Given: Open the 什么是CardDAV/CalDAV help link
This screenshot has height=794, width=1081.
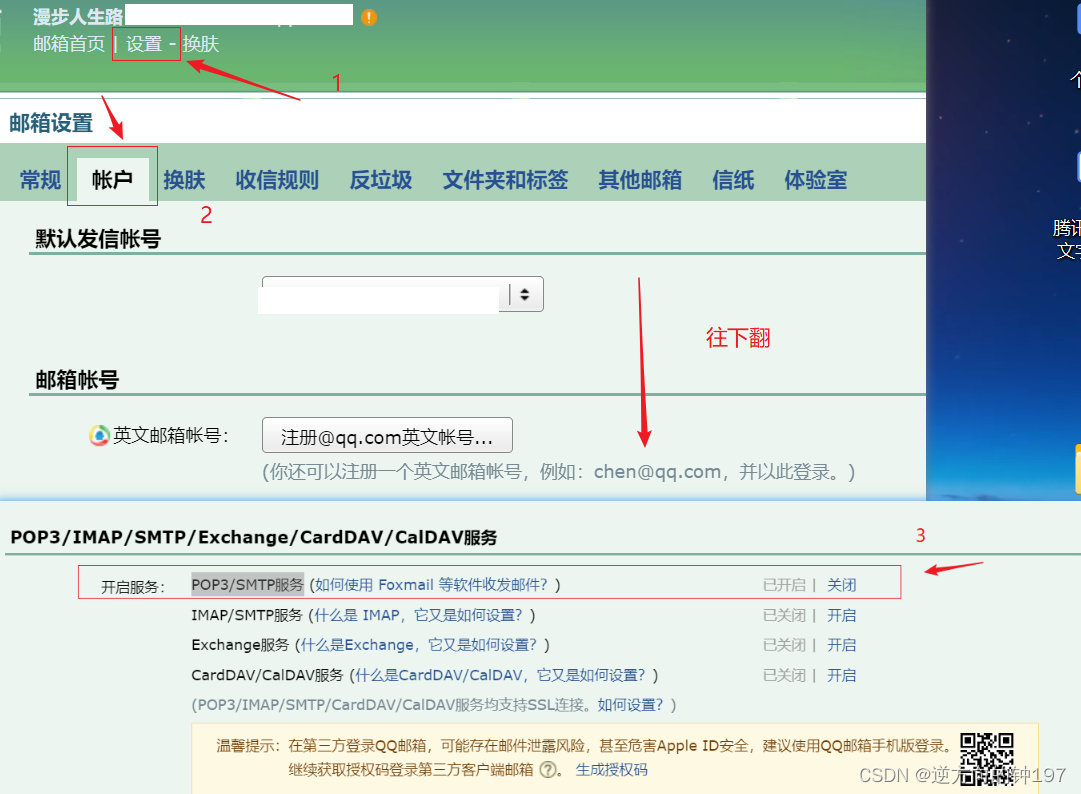Looking at the screenshot, I should (x=501, y=675).
